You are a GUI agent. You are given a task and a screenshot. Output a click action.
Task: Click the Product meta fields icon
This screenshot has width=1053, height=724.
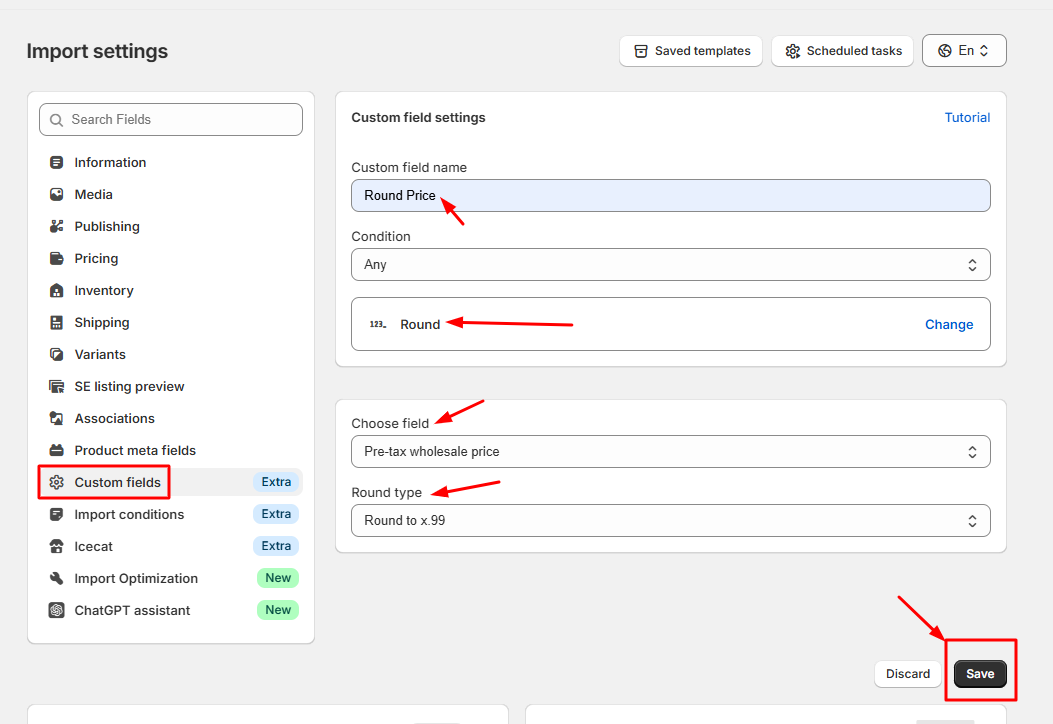tap(56, 451)
